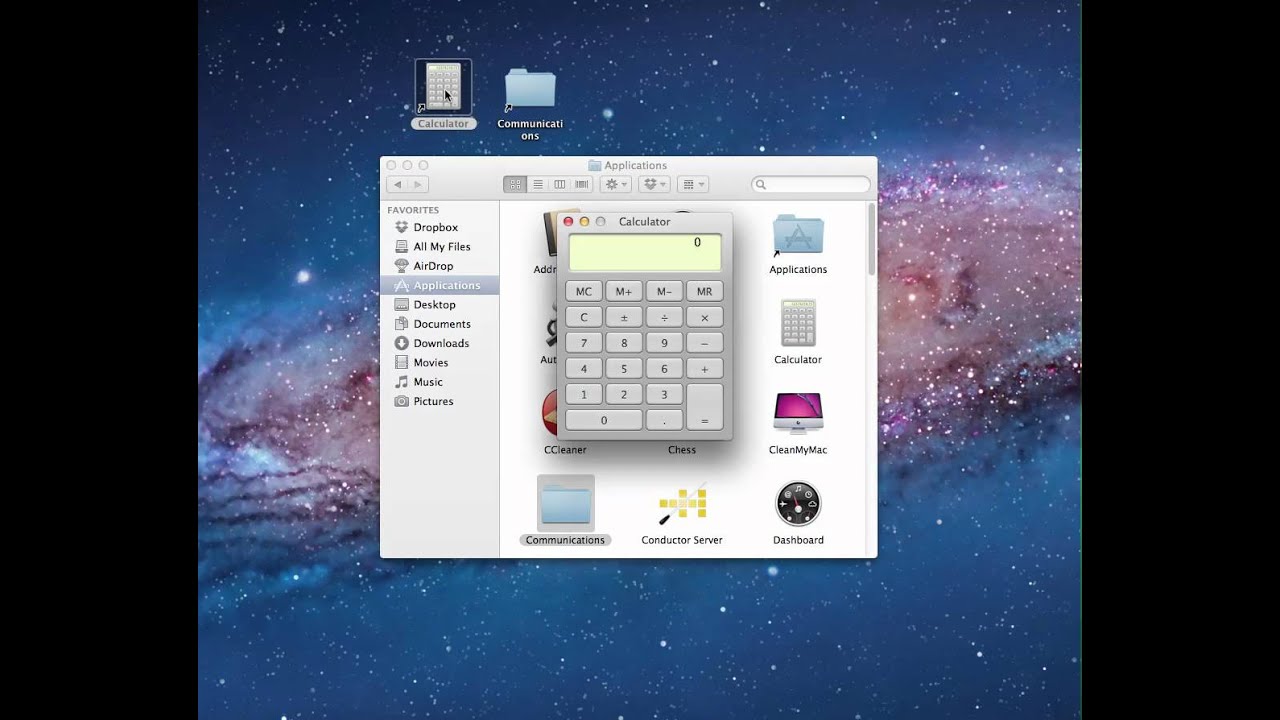Select the Calculator app icon in Finder

[x=797, y=324]
